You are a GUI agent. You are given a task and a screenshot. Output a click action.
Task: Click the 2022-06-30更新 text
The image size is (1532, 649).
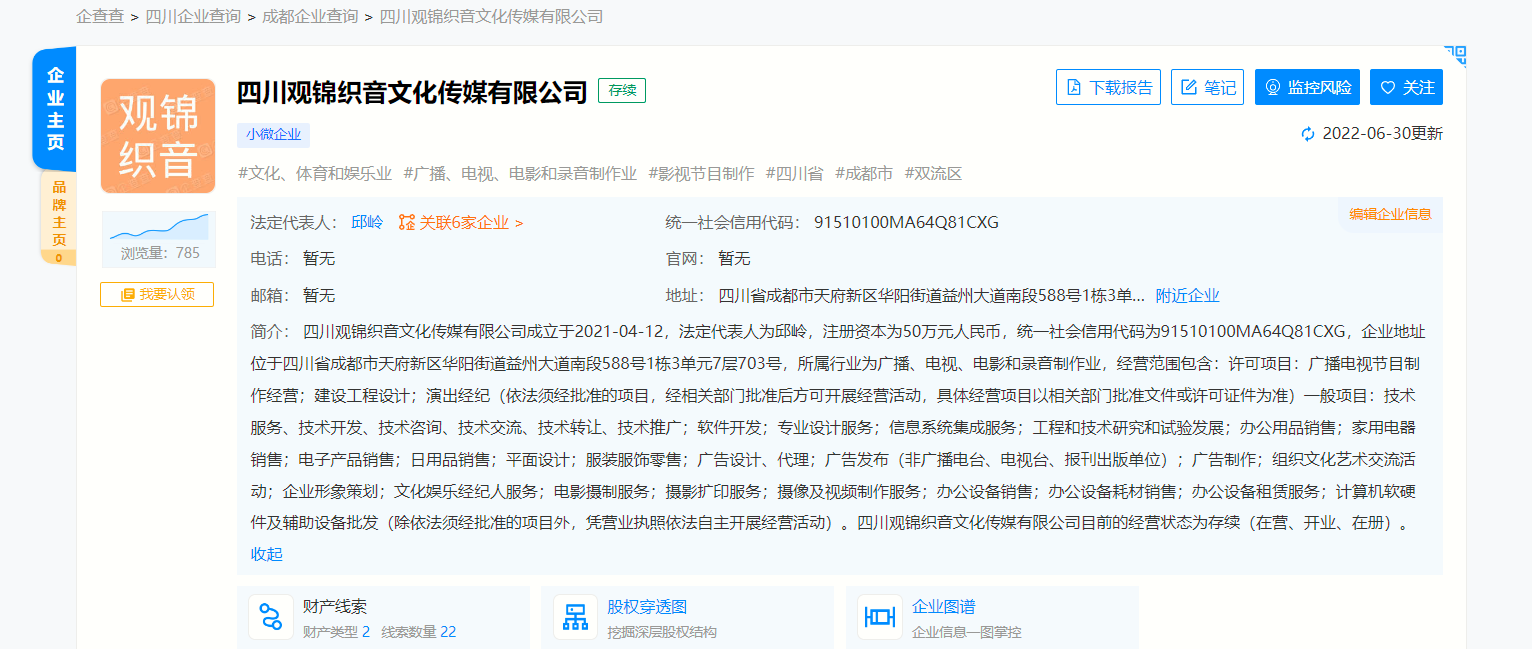1382,134
